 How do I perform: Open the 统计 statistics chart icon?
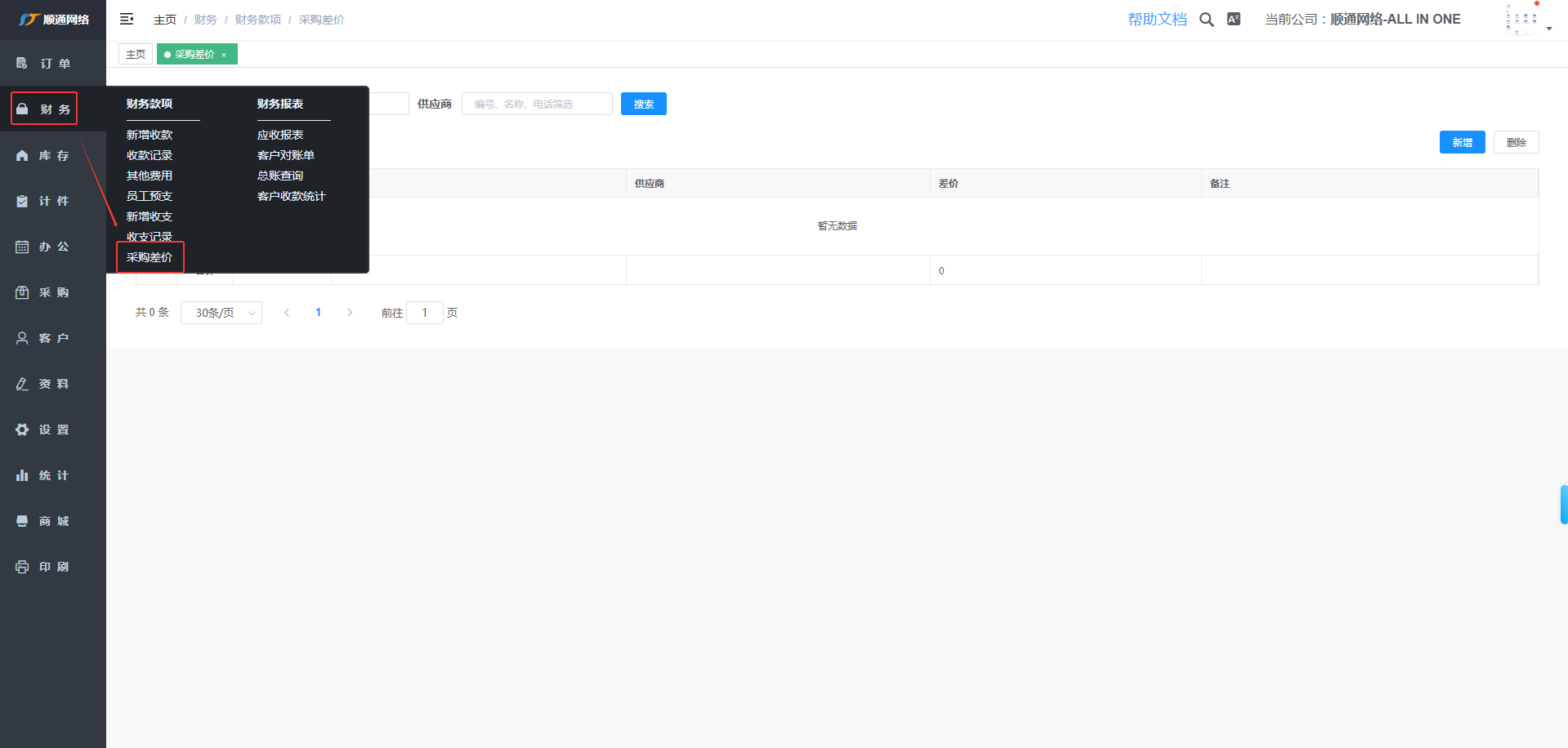point(22,475)
